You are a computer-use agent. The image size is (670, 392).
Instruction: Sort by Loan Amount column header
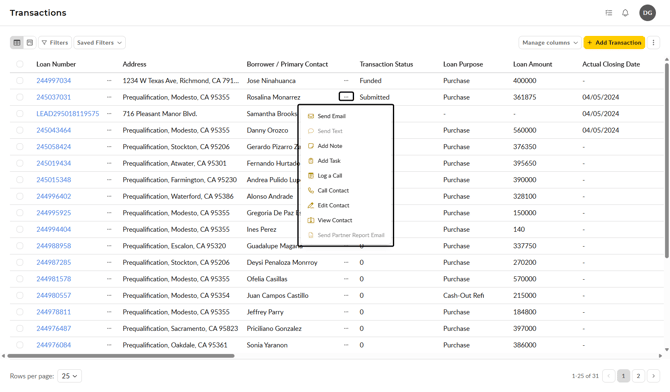(532, 64)
